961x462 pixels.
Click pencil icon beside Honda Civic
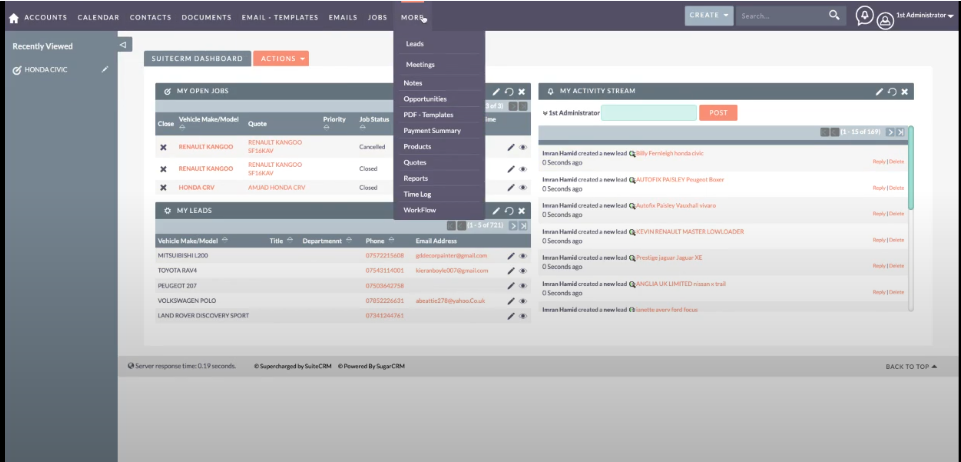[x=106, y=70]
